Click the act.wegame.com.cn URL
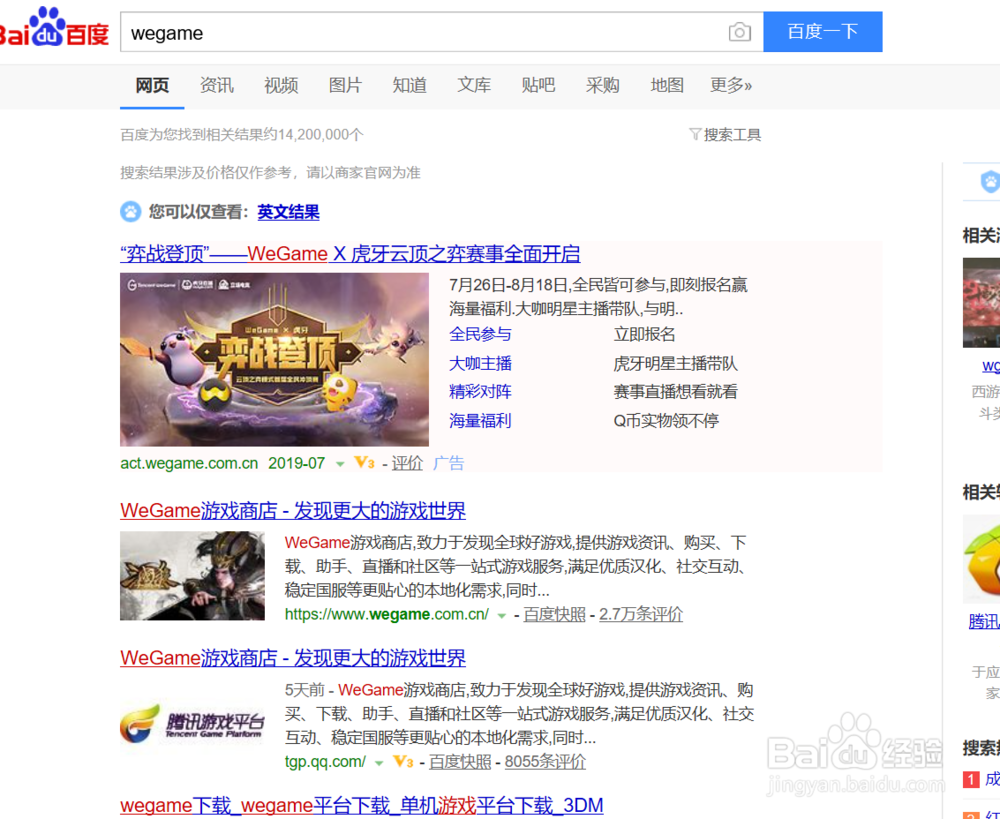This screenshot has height=819, width=1000. tap(189, 463)
